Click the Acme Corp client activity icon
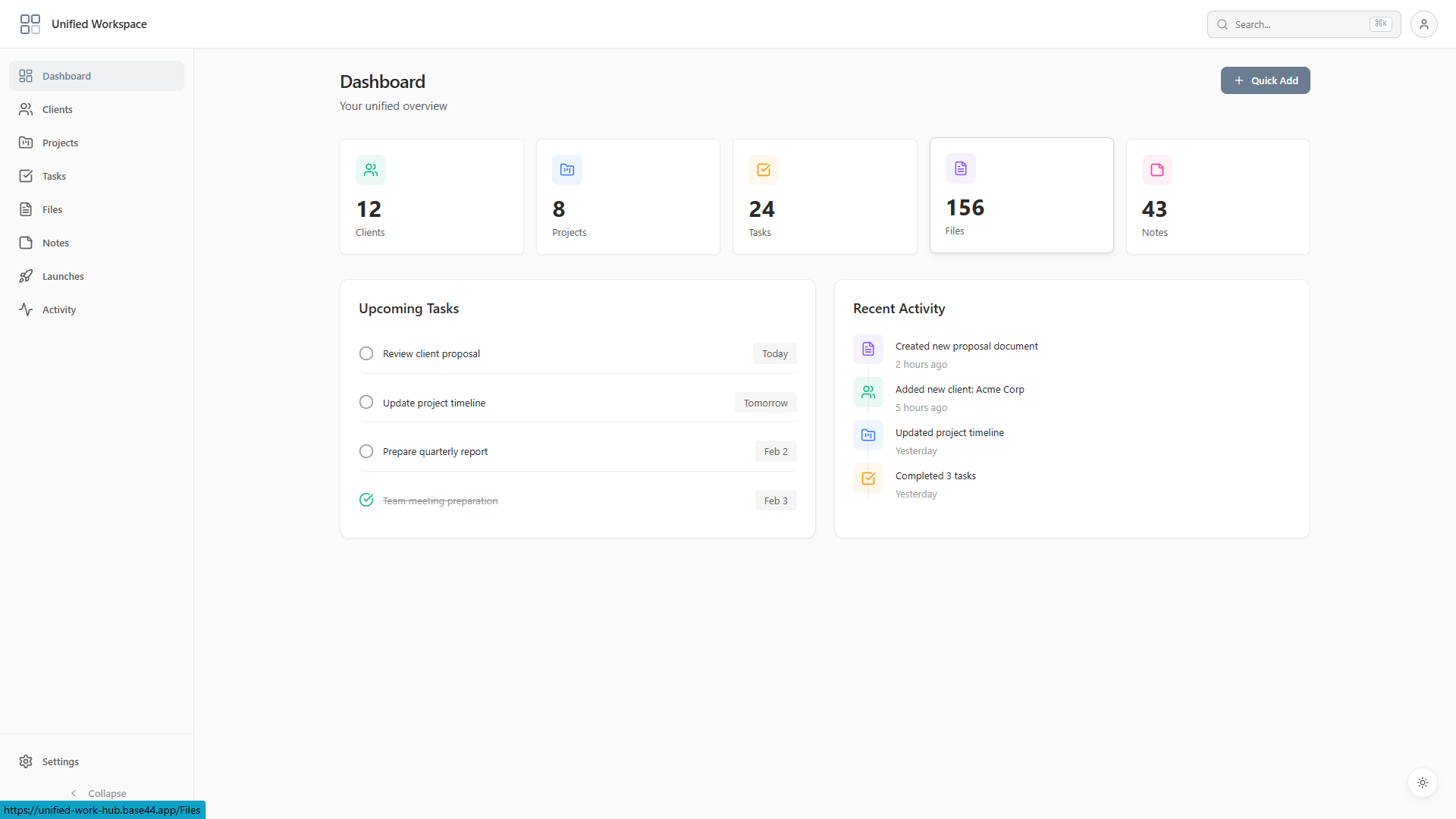Viewport: 1456px width, 819px height. (x=868, y=392)
